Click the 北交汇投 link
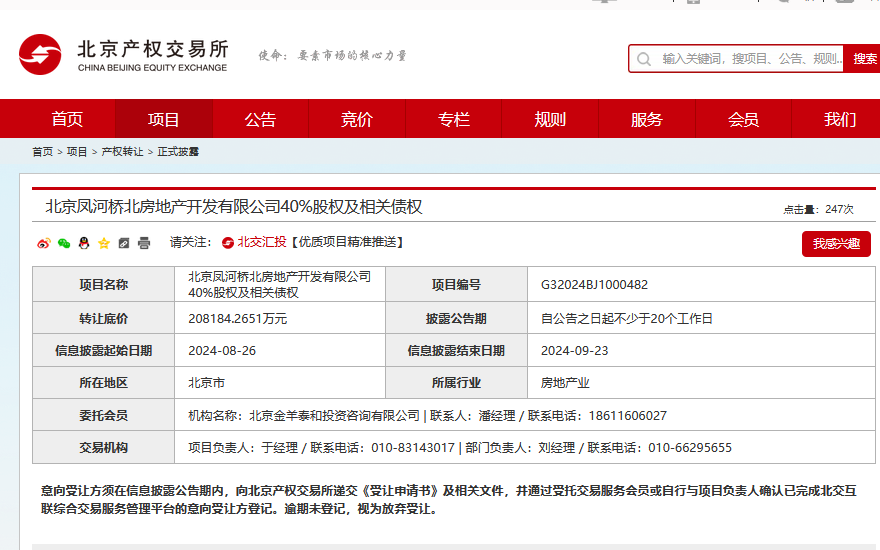The image size is (880, 550). [261, 242]
